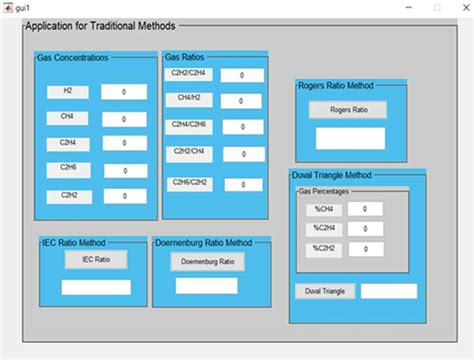Click the CH4 label in Gas Concentrations
474x360 pixels.
pyautogui.click(x=67, y=118)
